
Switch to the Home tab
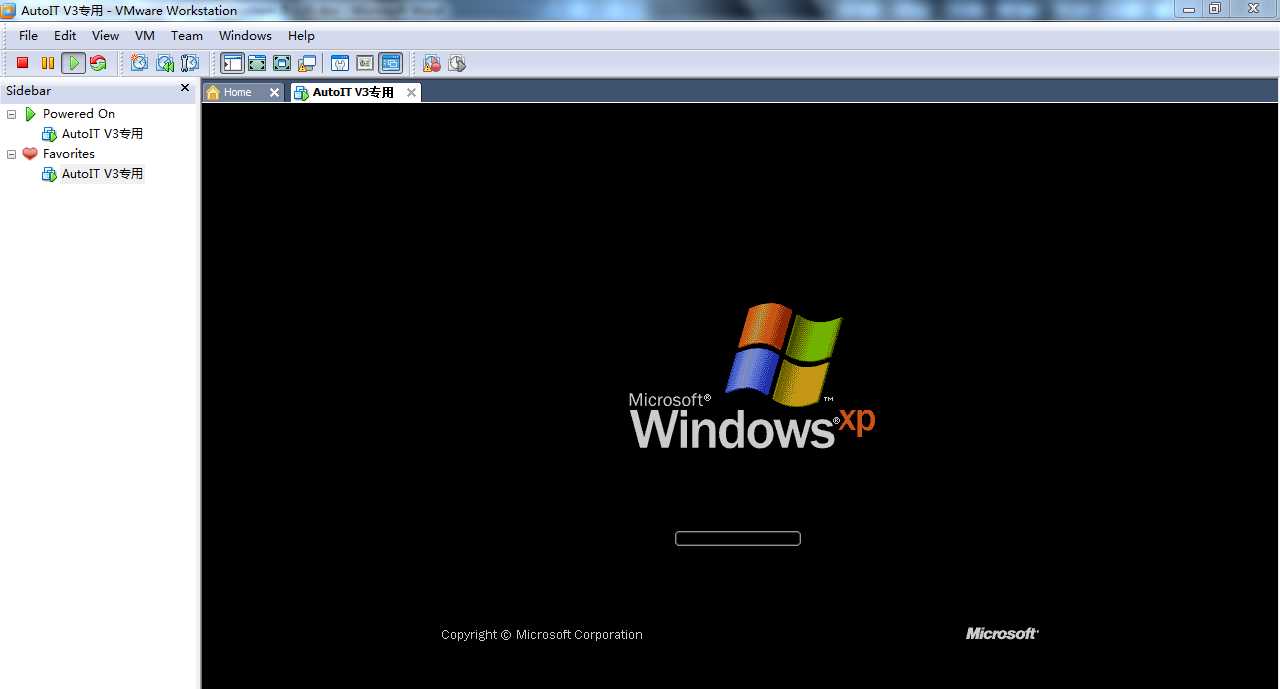[x=237, y=92]
